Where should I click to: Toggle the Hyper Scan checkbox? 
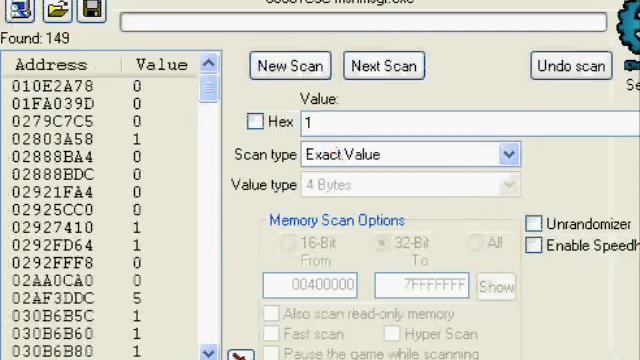[392, 333]
